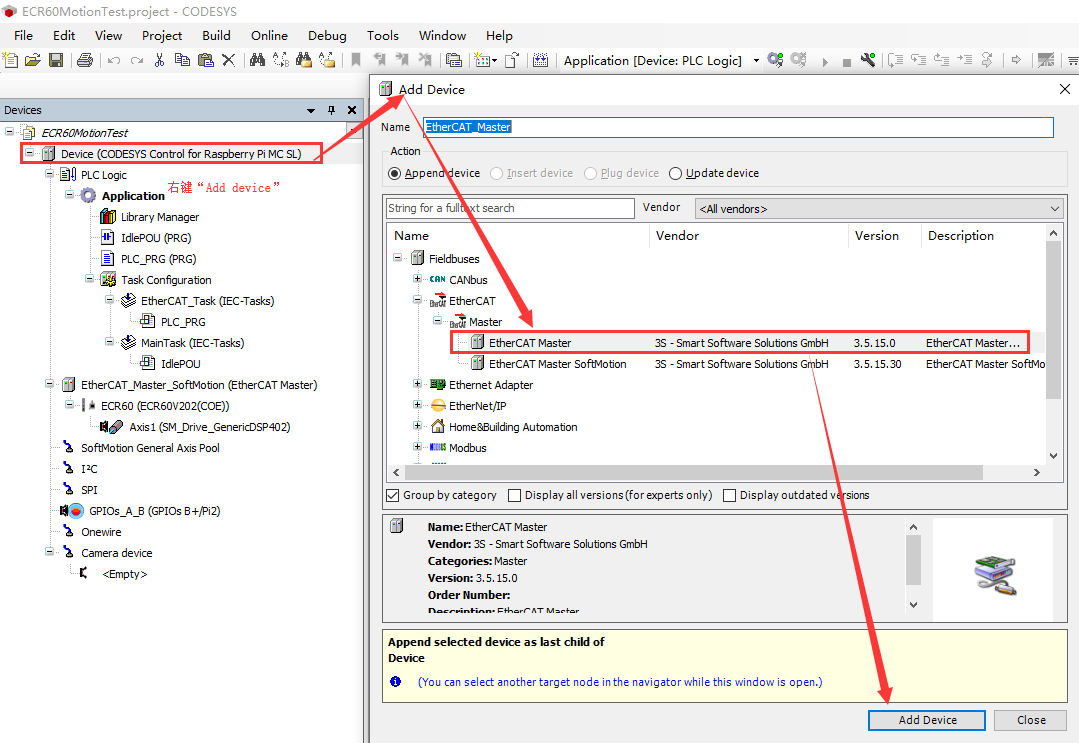The image size is (1079, 743).
Task: Click the Close button in dialog
Action: (1031, 720)
